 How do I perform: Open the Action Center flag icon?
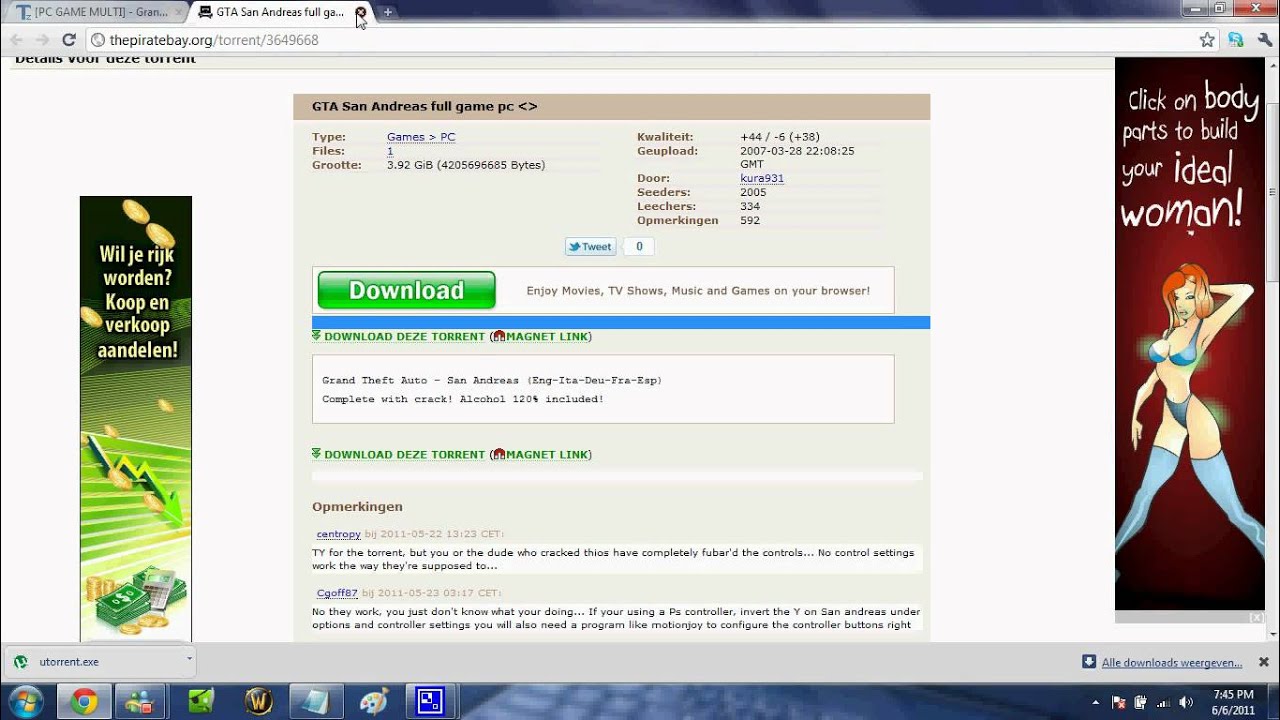point(1119,702)
